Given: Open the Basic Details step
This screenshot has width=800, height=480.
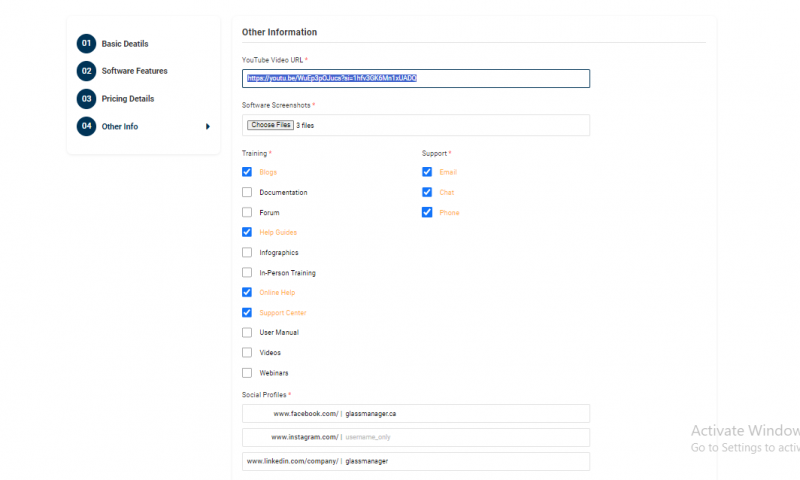Looking at the screenshot, I should [125, 44].
